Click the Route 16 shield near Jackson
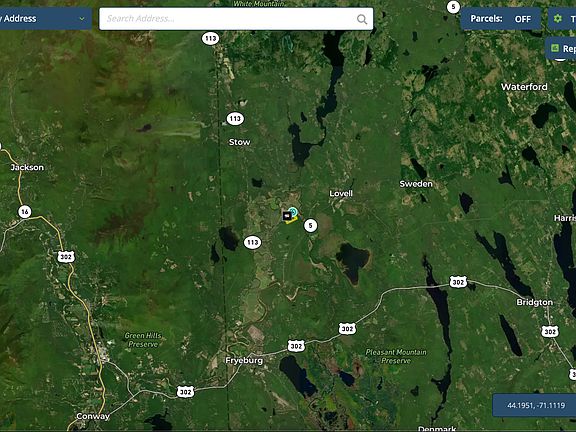Screen dimensions: 576x432 click(25, 212)
